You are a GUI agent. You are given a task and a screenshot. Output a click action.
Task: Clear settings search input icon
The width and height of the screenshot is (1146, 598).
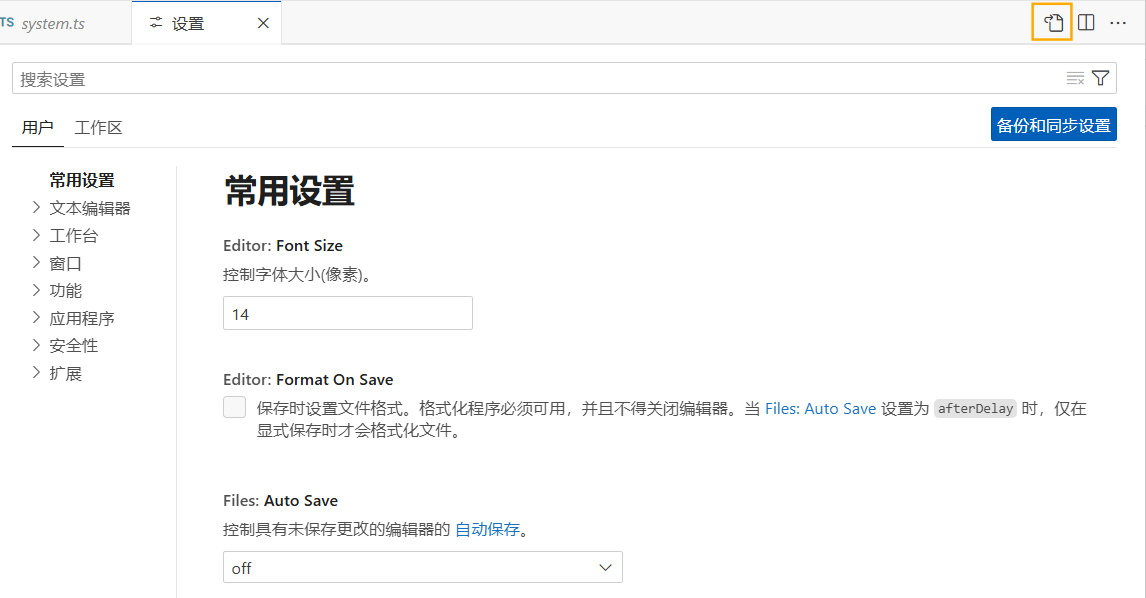(1075, 79)
